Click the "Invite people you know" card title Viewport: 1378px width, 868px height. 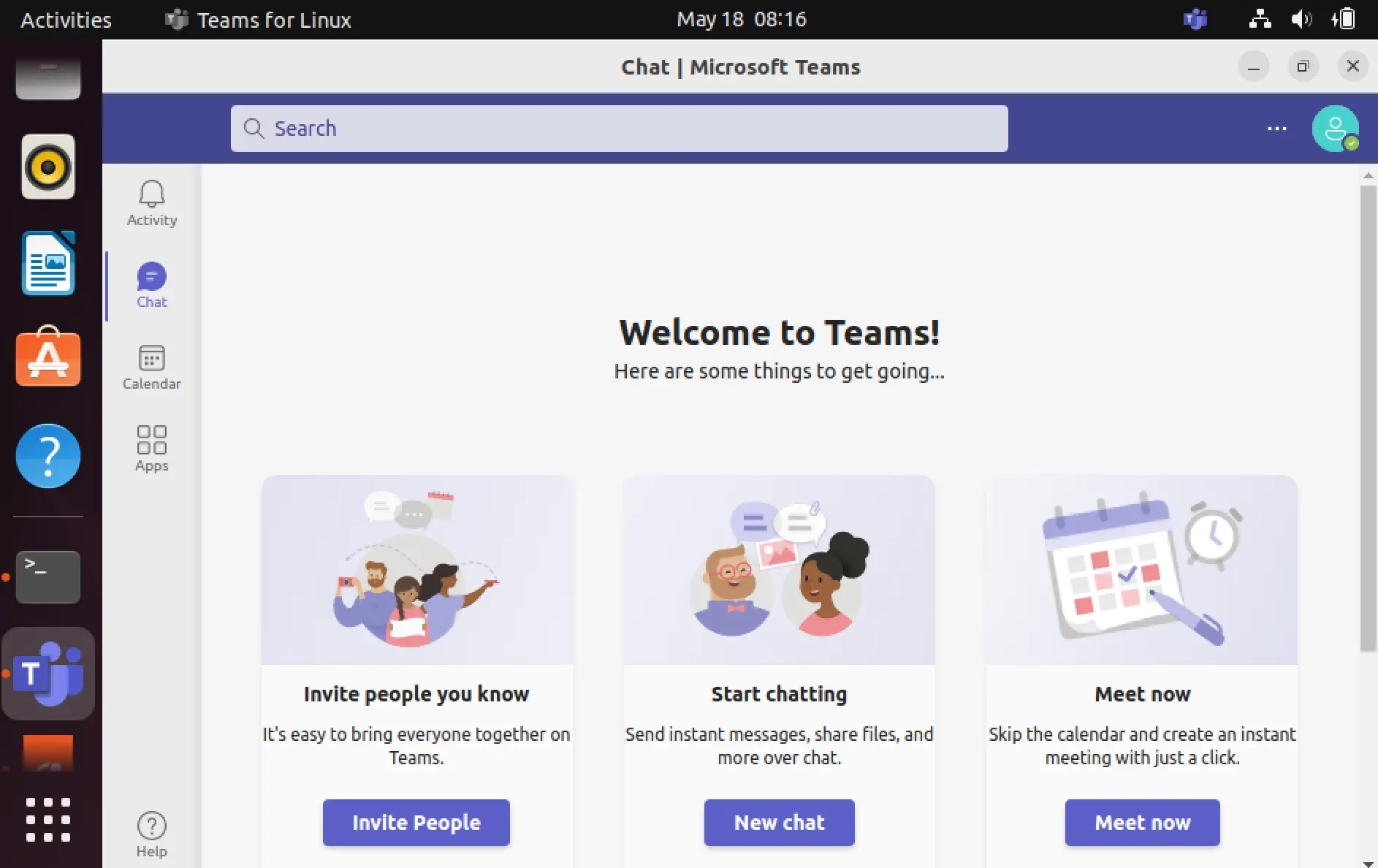coord(416,694)
